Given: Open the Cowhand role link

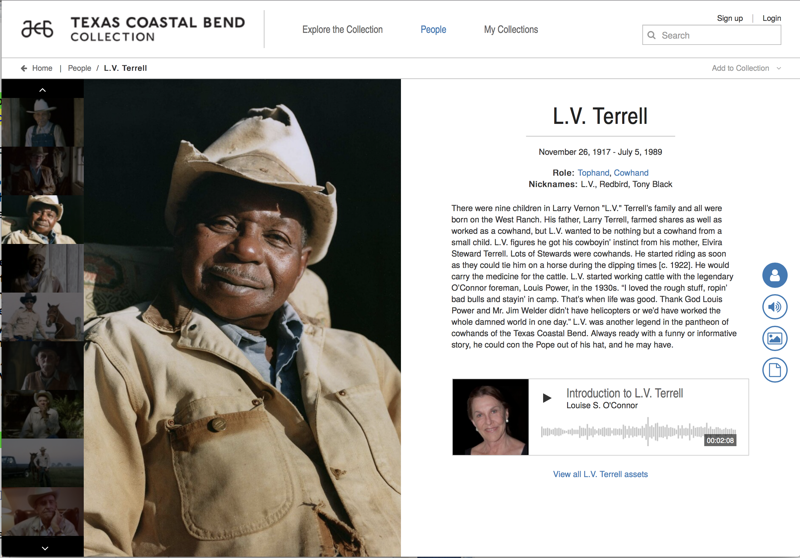Looking at the screenshot, I should pos(631,173).
